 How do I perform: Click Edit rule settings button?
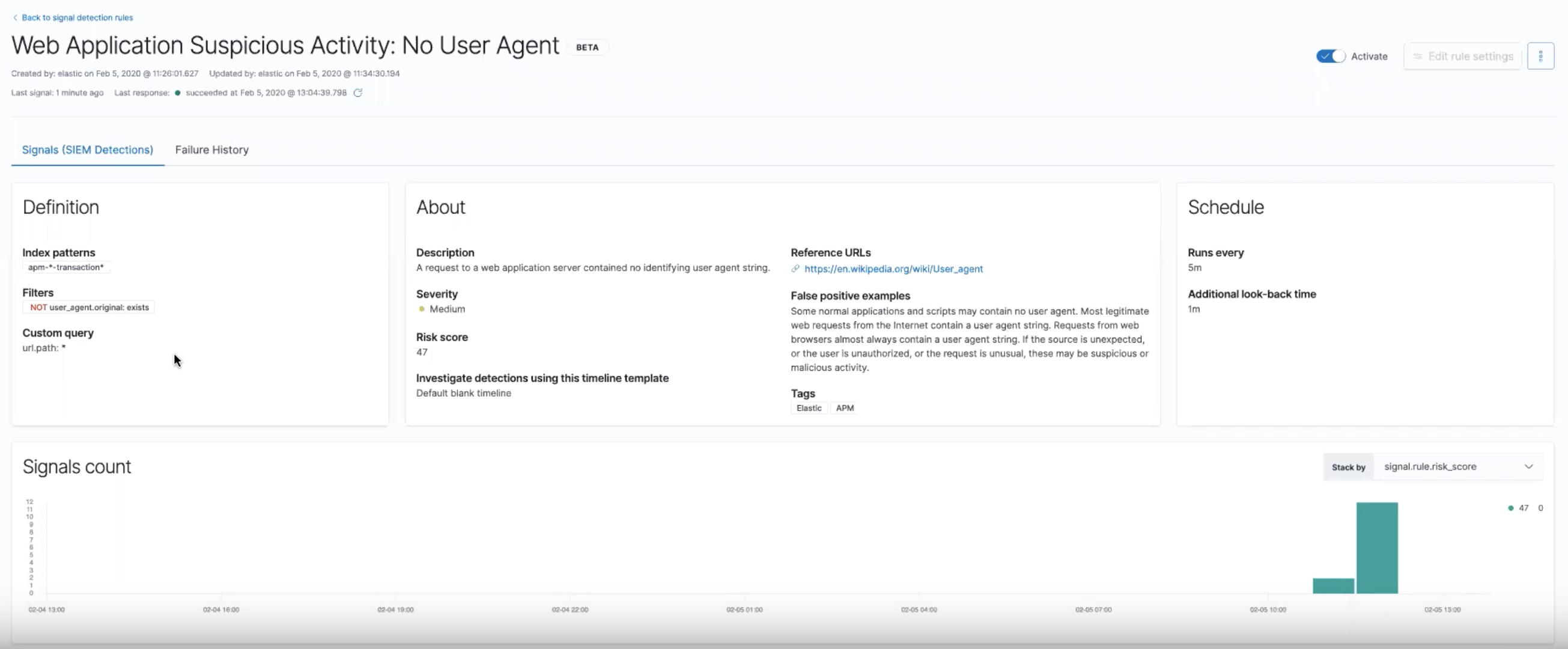[x=1463, y=56]
